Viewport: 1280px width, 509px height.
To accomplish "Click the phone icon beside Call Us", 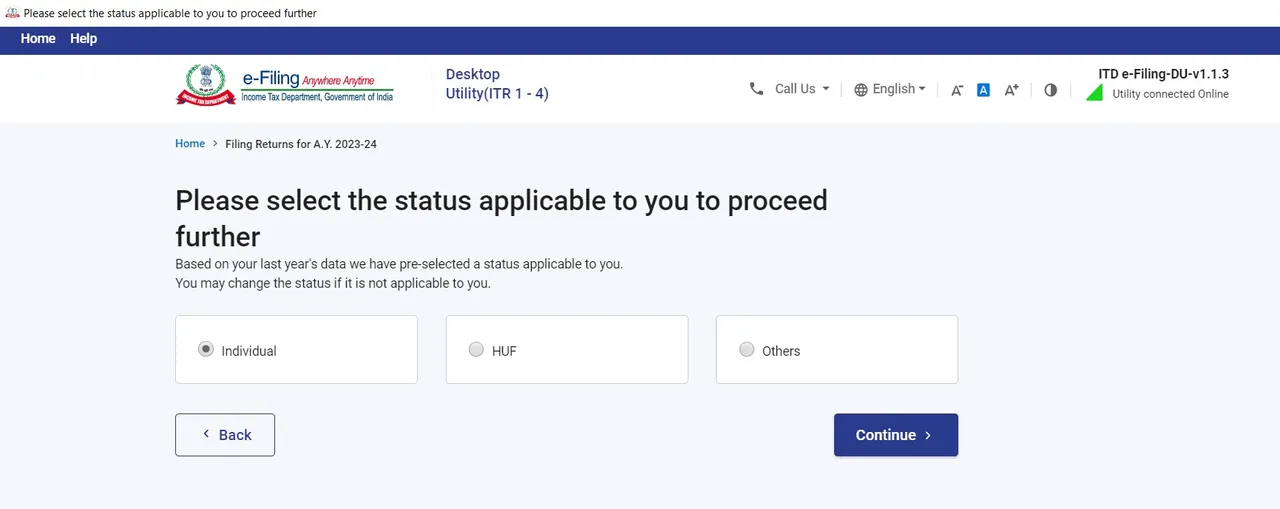I will tap(756, 89).
